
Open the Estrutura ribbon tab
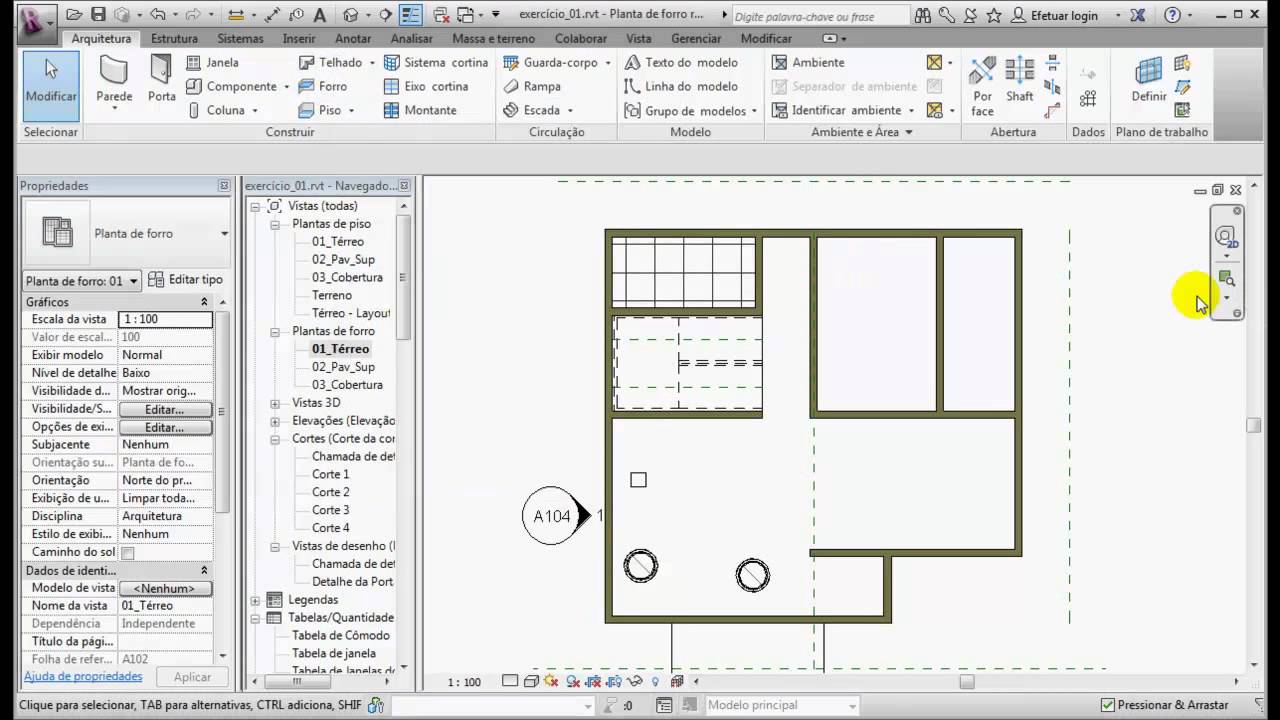pyautogui.click(x=174, y=38)
